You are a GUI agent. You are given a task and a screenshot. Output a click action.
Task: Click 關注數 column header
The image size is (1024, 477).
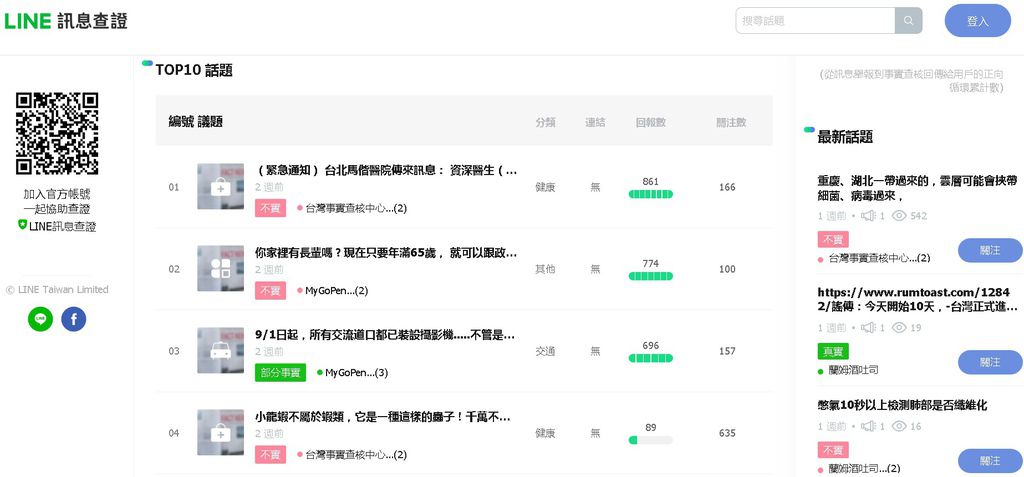pos(731,122)
